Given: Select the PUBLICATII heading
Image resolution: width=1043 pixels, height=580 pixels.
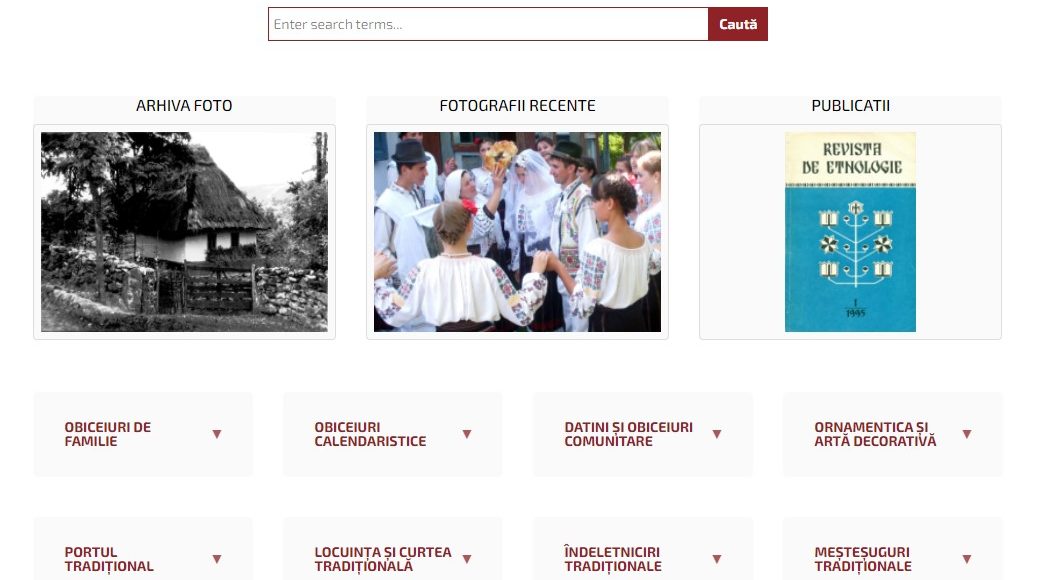Looking at the screenshot, I should tap(850, 106).
